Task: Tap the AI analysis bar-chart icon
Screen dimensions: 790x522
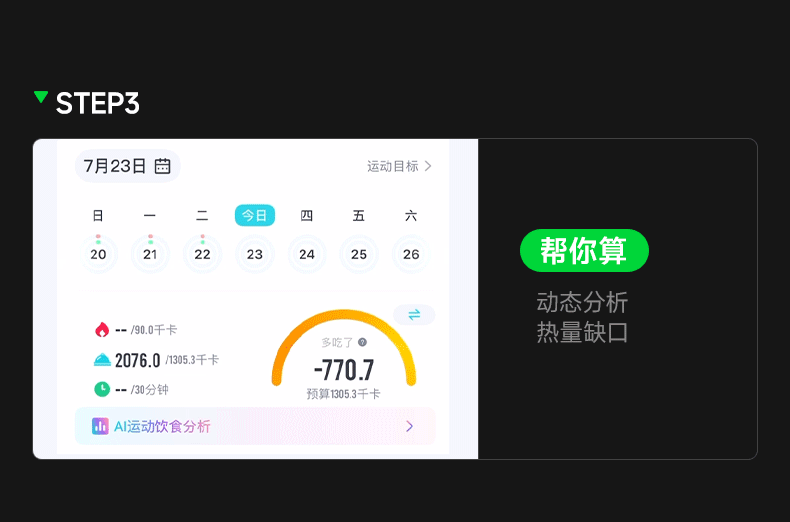Action: (100, 426)
